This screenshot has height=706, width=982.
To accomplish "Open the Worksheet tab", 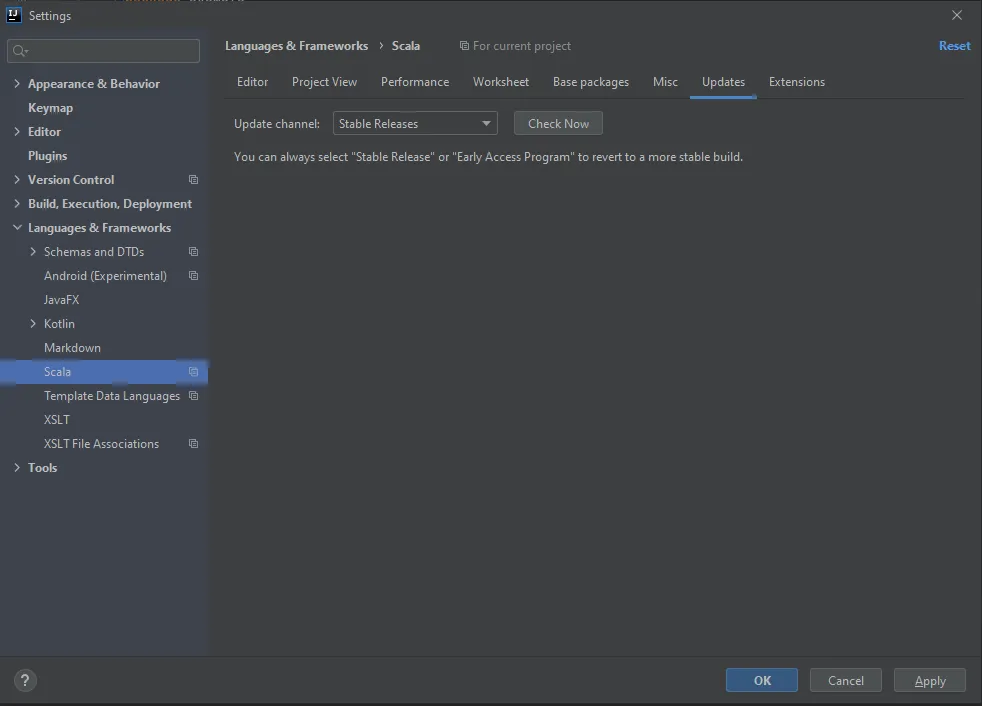I will point(501,82).
